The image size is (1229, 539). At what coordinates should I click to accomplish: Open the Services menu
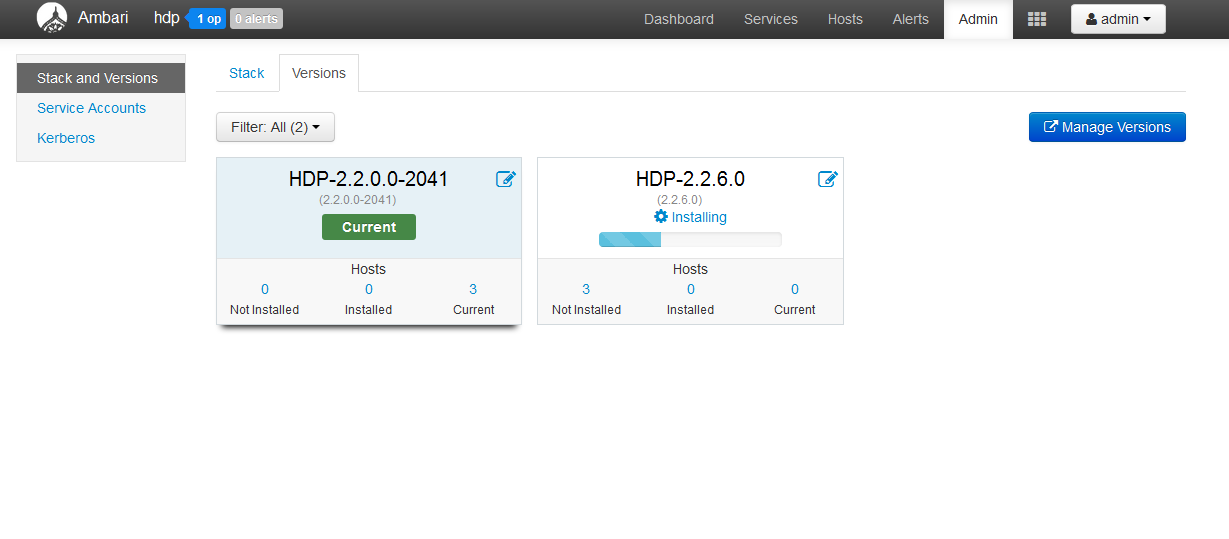(x=771, y=19)
